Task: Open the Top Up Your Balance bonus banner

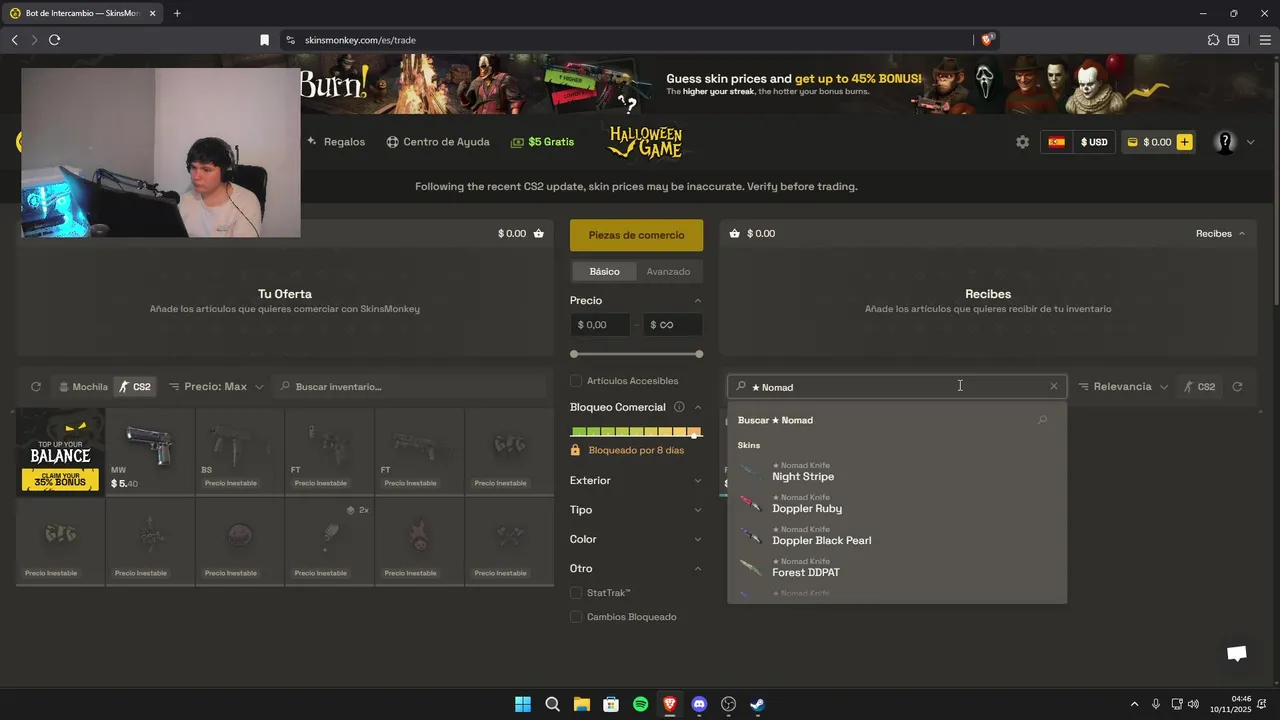Action: click(60, 452)
